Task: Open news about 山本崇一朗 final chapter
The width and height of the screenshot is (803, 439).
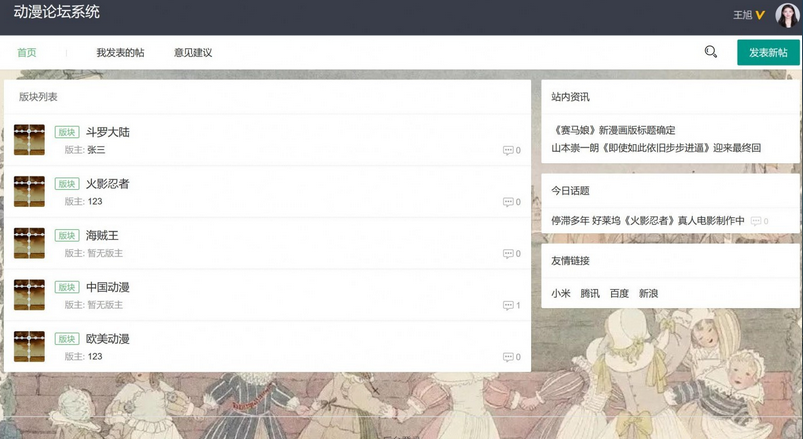Action: click(656, 148)
